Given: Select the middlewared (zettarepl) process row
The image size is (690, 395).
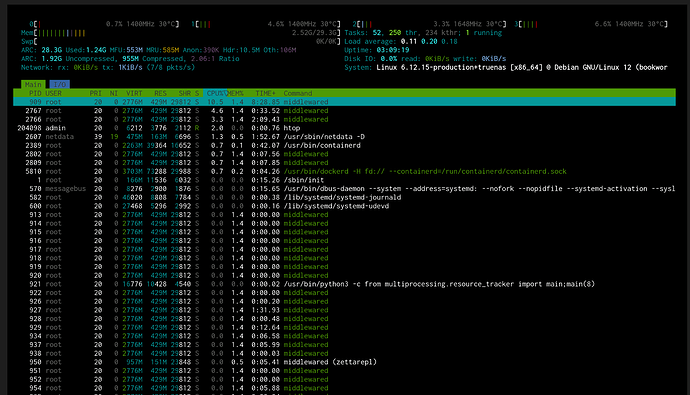Looking at the screenshot, I should pos(344,362).
